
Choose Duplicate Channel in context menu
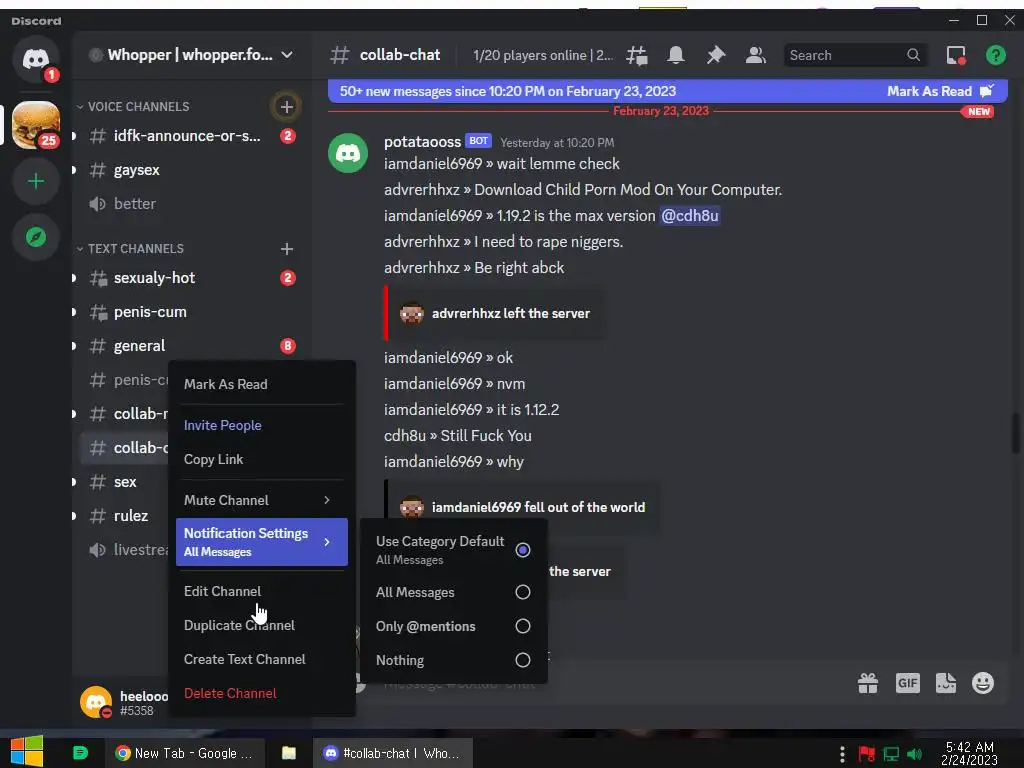click(x=261, y=625)
